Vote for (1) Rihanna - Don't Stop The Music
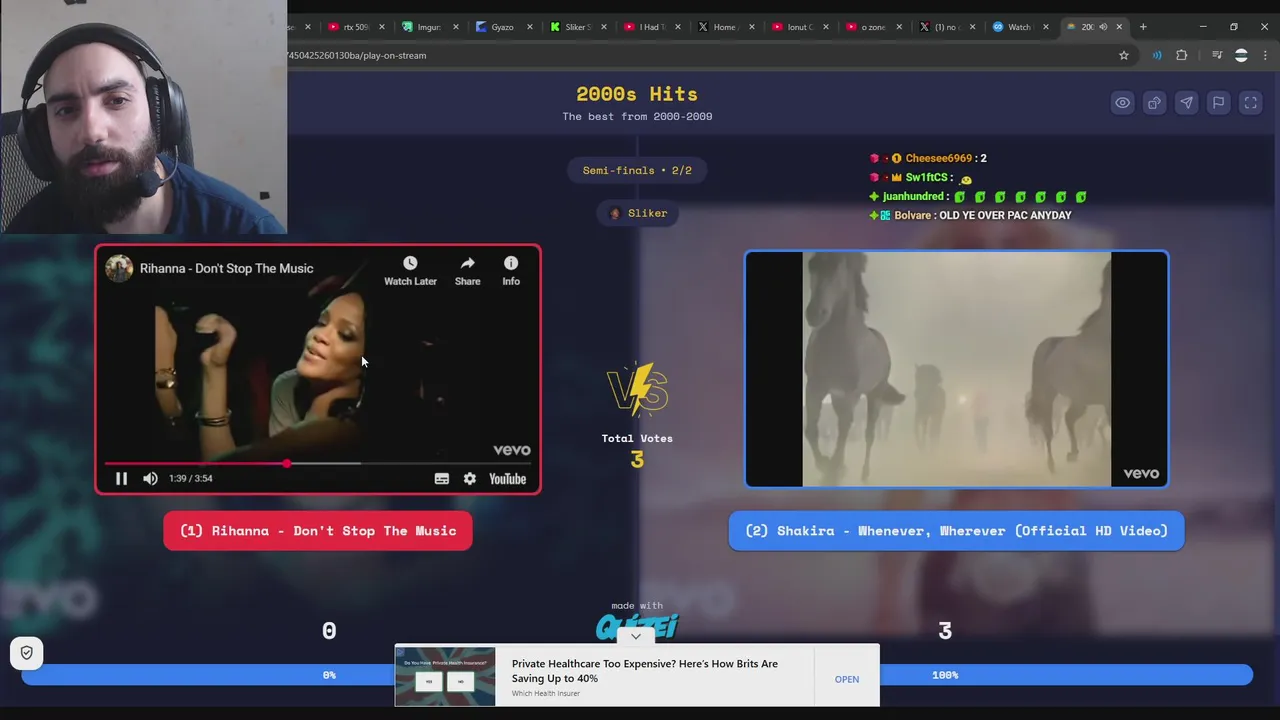This screenshot has width=1280, height=720. (318, 531)
